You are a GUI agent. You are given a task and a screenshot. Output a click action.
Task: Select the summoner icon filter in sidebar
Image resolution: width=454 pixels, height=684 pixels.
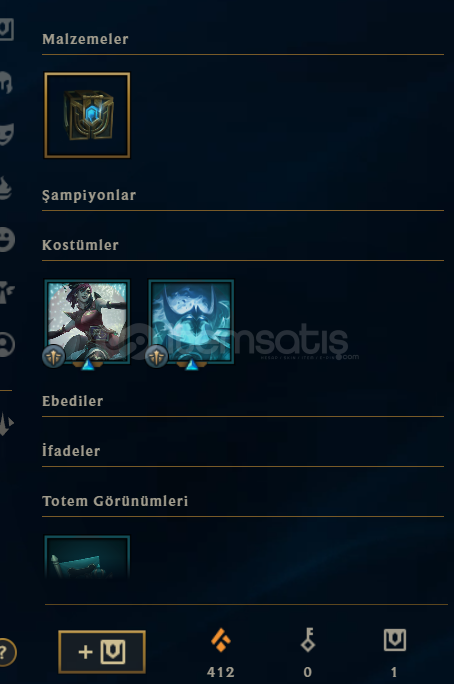[7, 345]
